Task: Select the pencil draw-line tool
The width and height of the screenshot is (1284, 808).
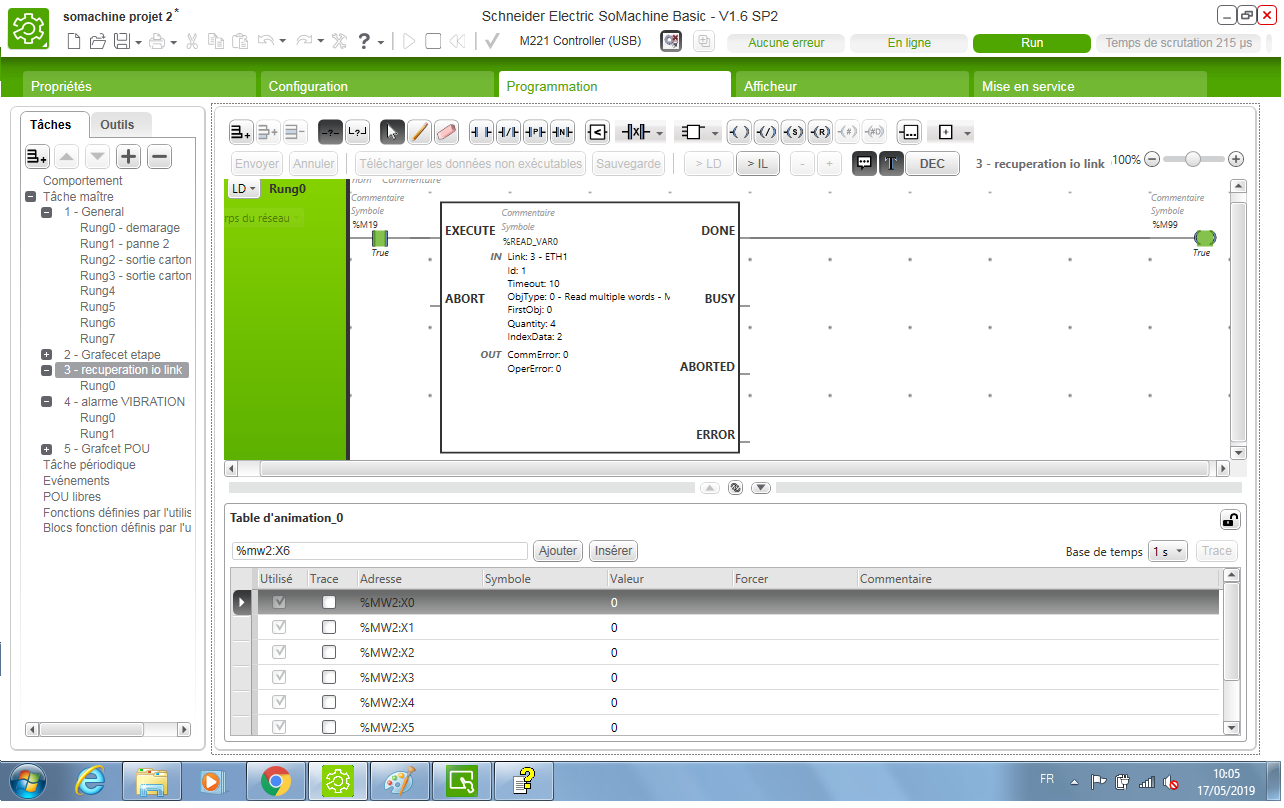Action: [x=420, y=132]
